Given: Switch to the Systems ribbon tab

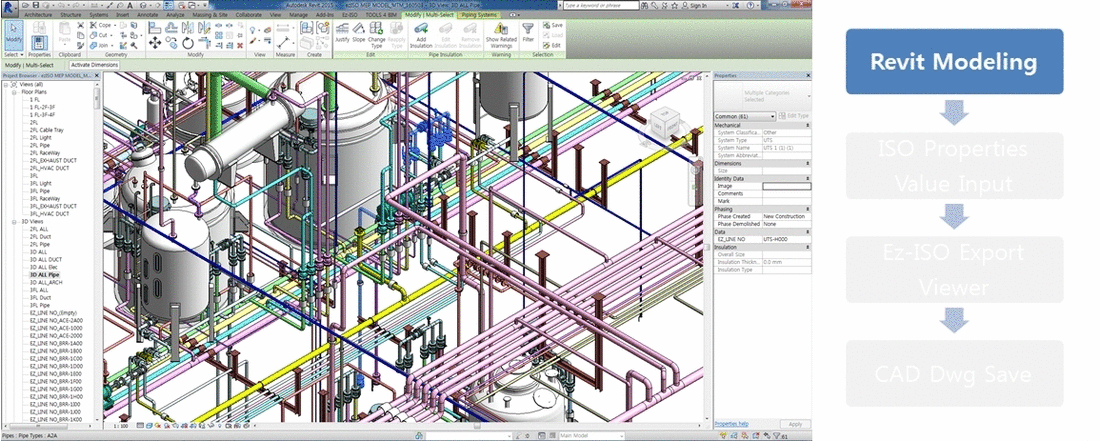Looking at the screenshot, I should 99,15.
